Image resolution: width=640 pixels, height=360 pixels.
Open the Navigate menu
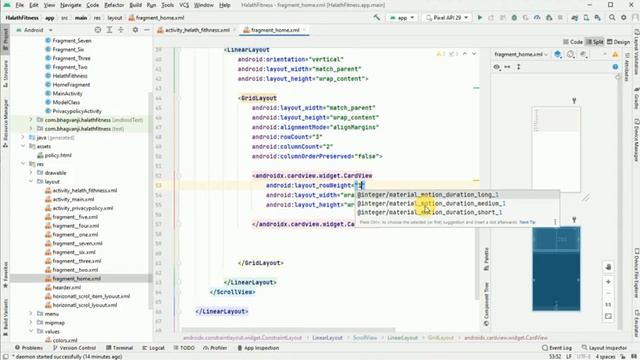[70, 5]
